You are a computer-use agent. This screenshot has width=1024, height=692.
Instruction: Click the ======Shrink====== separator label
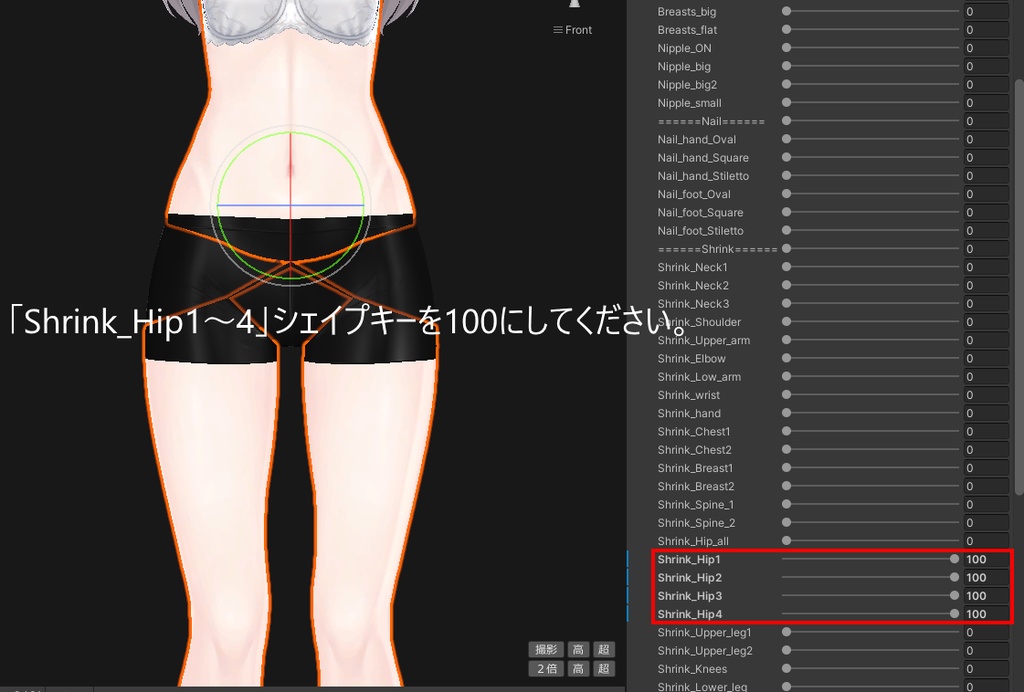pyautogui.click(x=718, y=249)
